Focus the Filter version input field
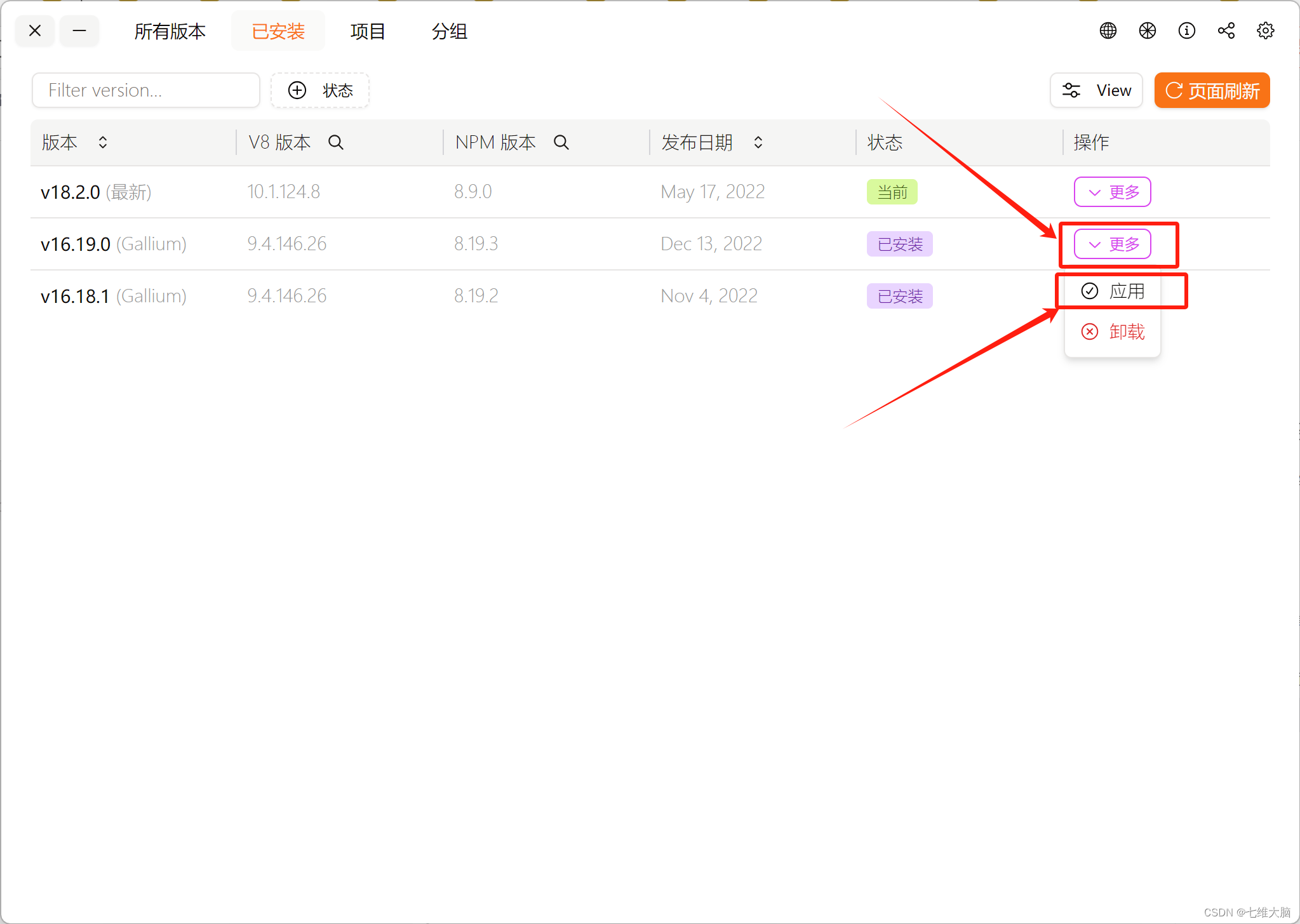This screenshot has width=1300, height=924. coord(146,90)
